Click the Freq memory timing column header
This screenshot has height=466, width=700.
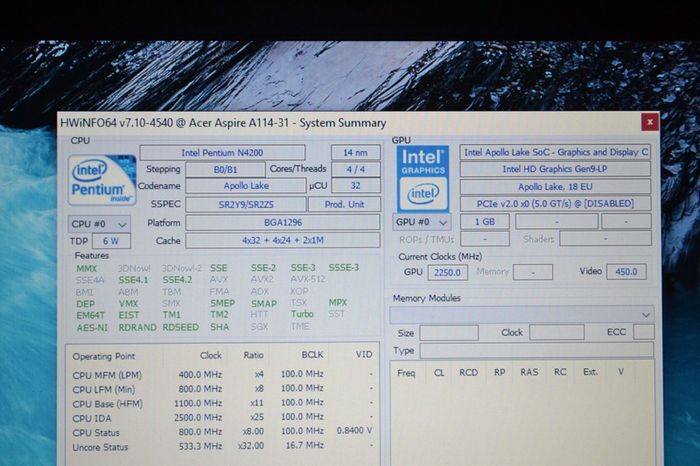point(406,373)
